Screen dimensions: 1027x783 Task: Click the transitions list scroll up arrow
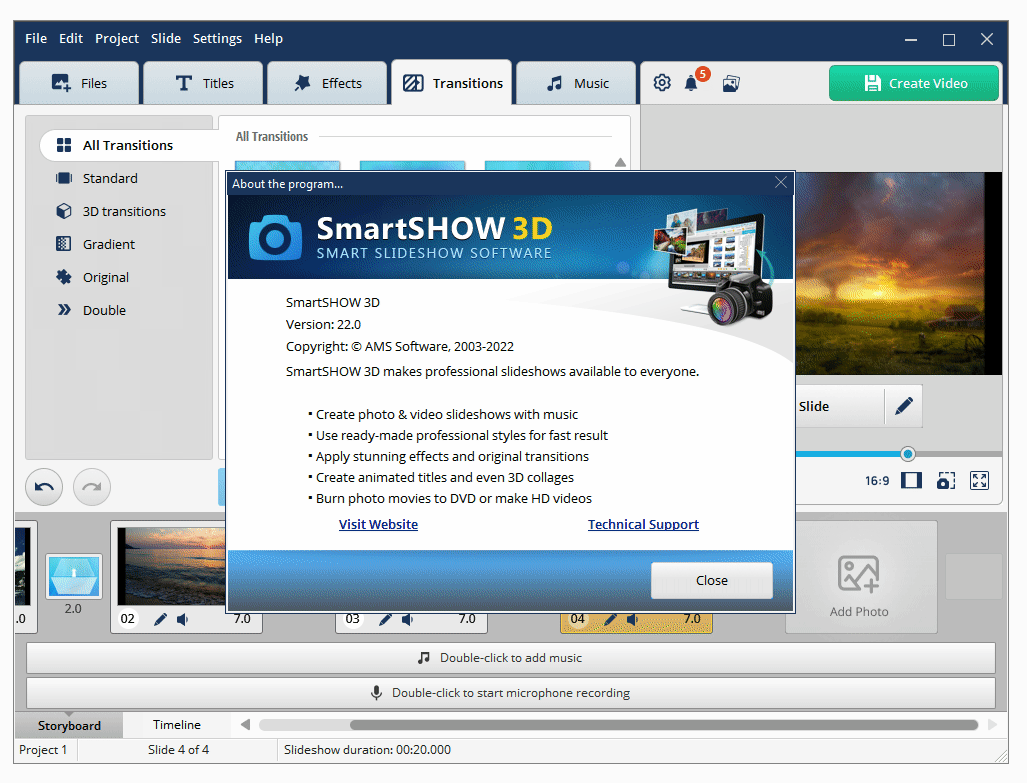[620, 162]
